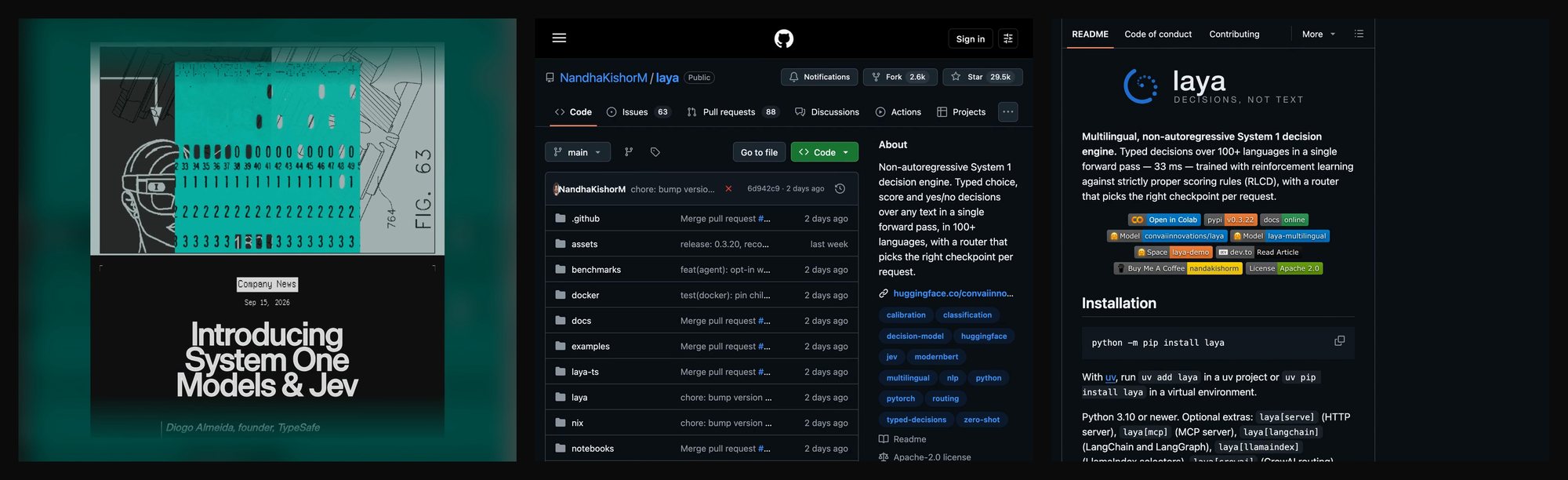The height and width of the screenshot is (480, 1568).
Task: Click the pypi v0.3.22 badge
Action: coord(1230,220)
